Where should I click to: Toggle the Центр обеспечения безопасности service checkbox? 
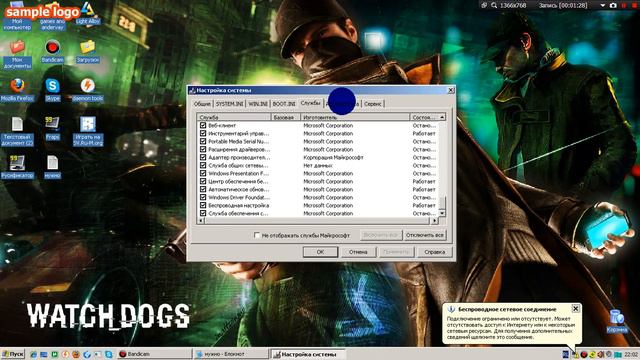pyautogui.click(x=203, y=181)
